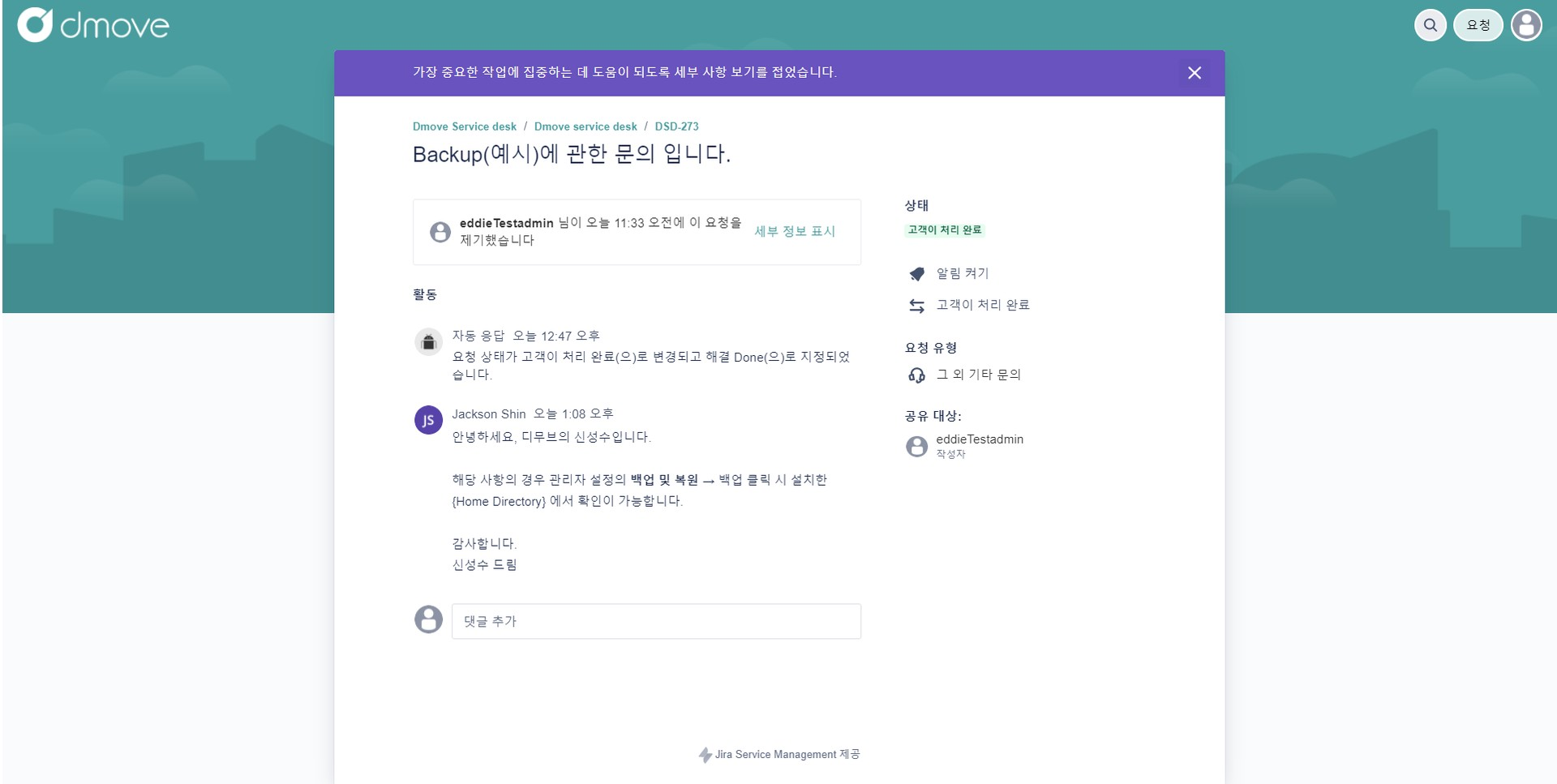Click the transition arrows icon

click(917, 306)
